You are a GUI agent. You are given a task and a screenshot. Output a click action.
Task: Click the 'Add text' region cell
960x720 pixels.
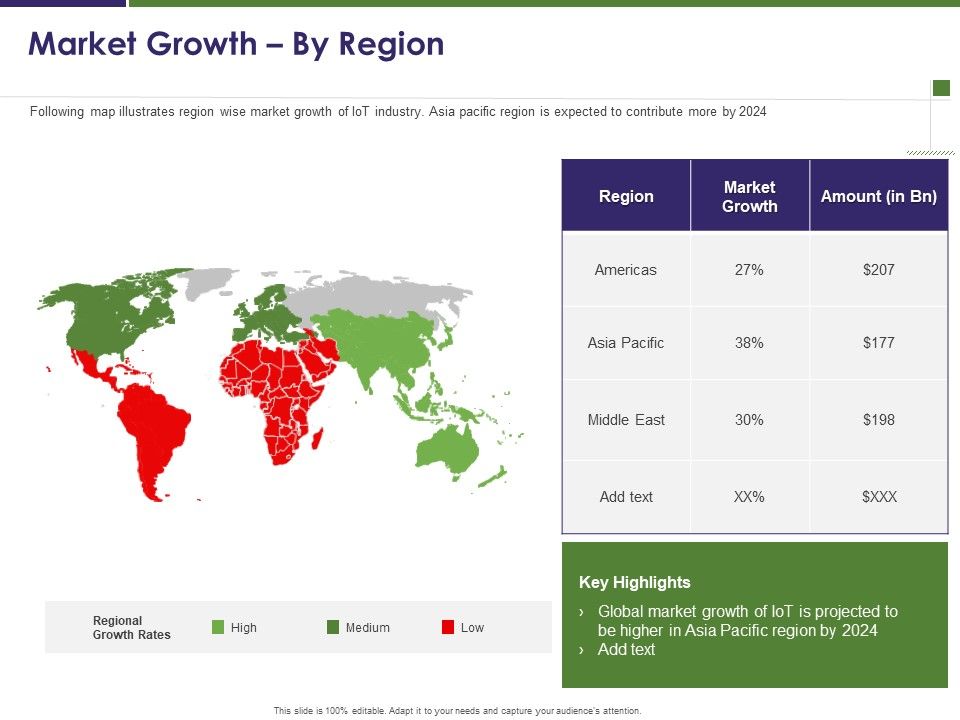point(626,497)
